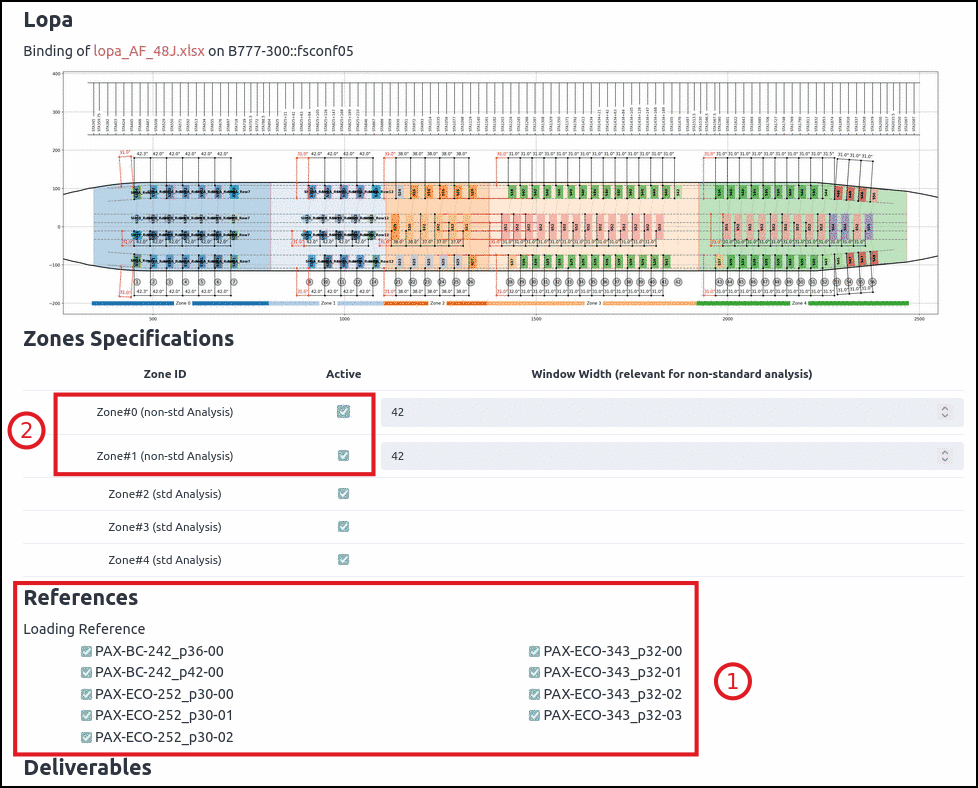Toggle the PAX-ECO-252_p30-00 reference checkbox
Image resolution: width=978 pixels, height=788 pixels.
click(x=86, y=694)
